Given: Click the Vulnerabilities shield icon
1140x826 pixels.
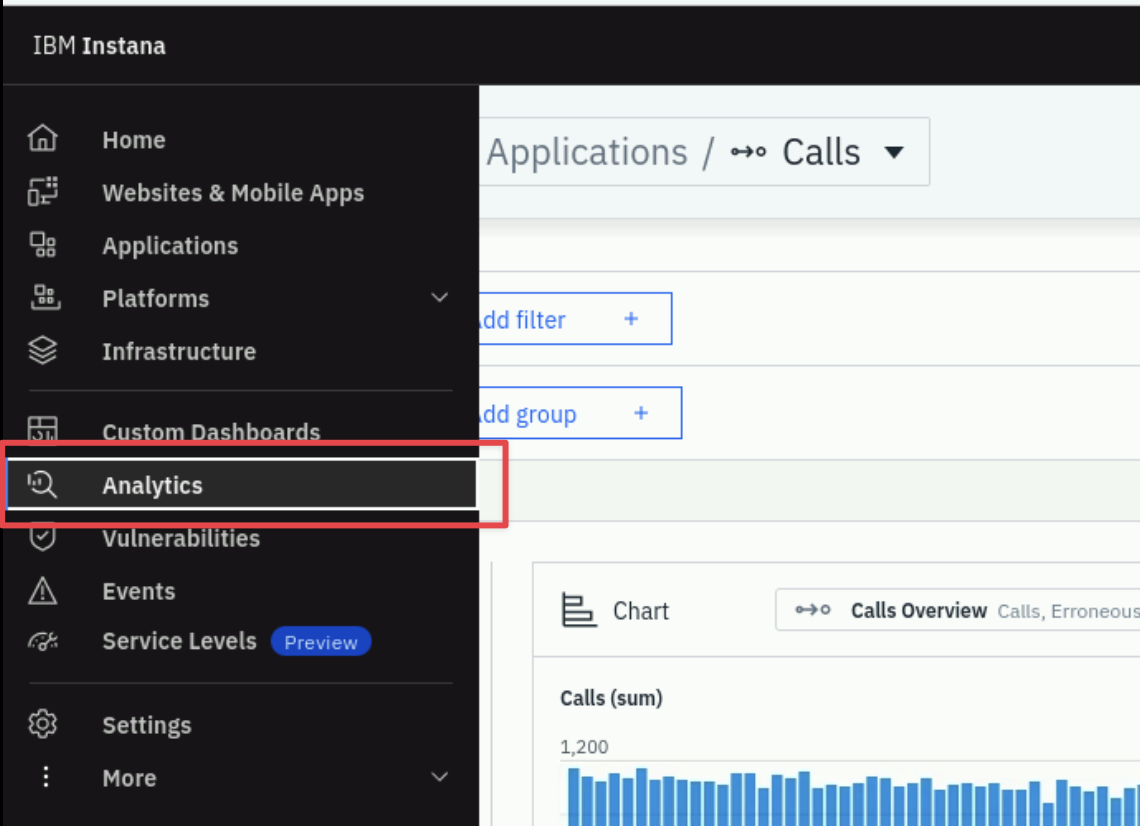Looking at the screenshot, I should pos(42,538).
